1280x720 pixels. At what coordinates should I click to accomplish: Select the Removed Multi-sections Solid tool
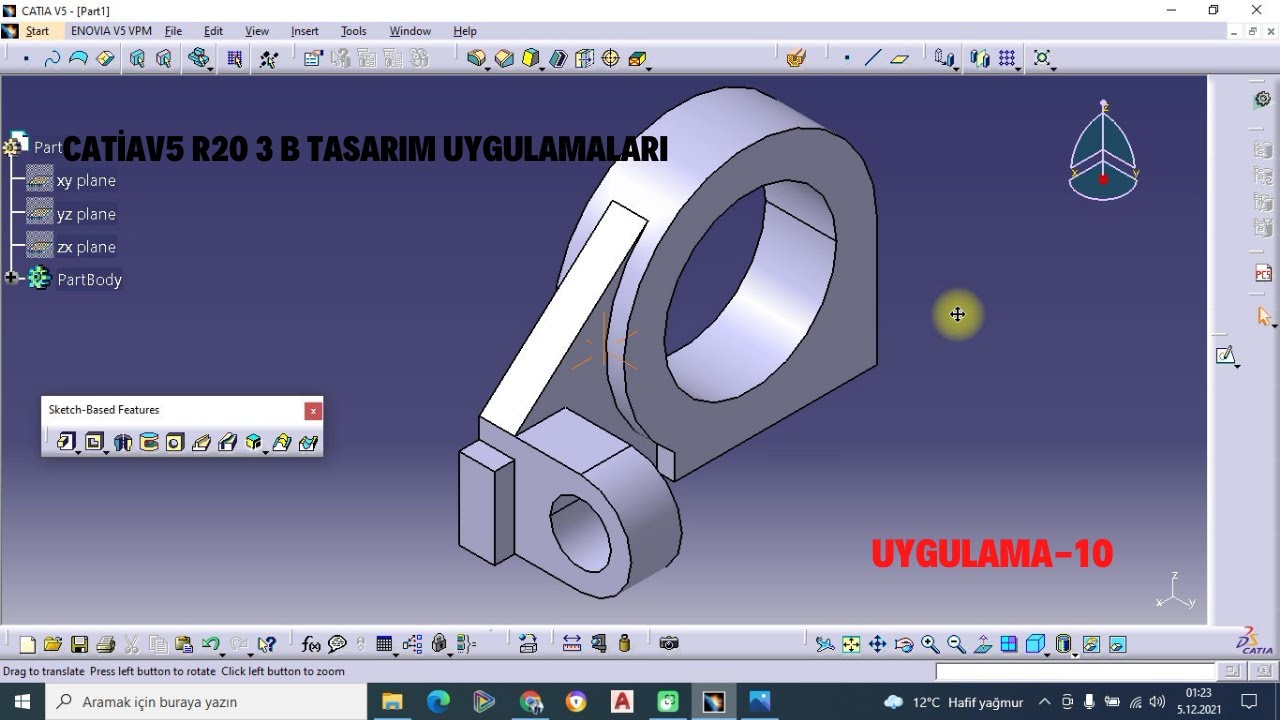click(x=308, y=442)
